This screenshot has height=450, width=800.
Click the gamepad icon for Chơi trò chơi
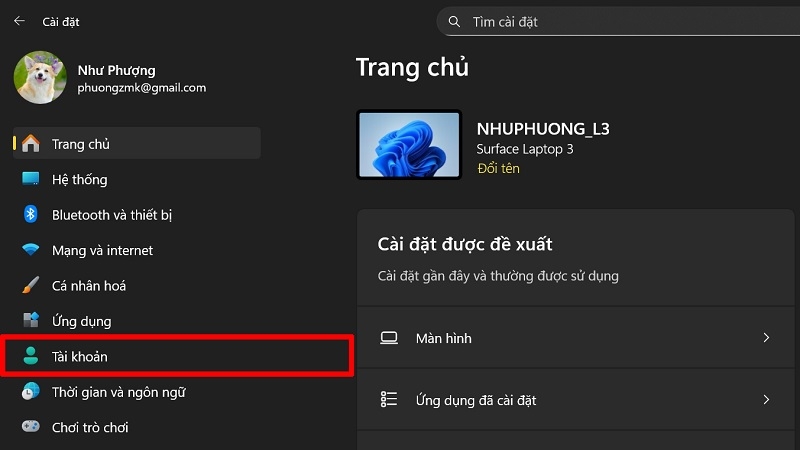pyautogui.click(x=31, y=426)
